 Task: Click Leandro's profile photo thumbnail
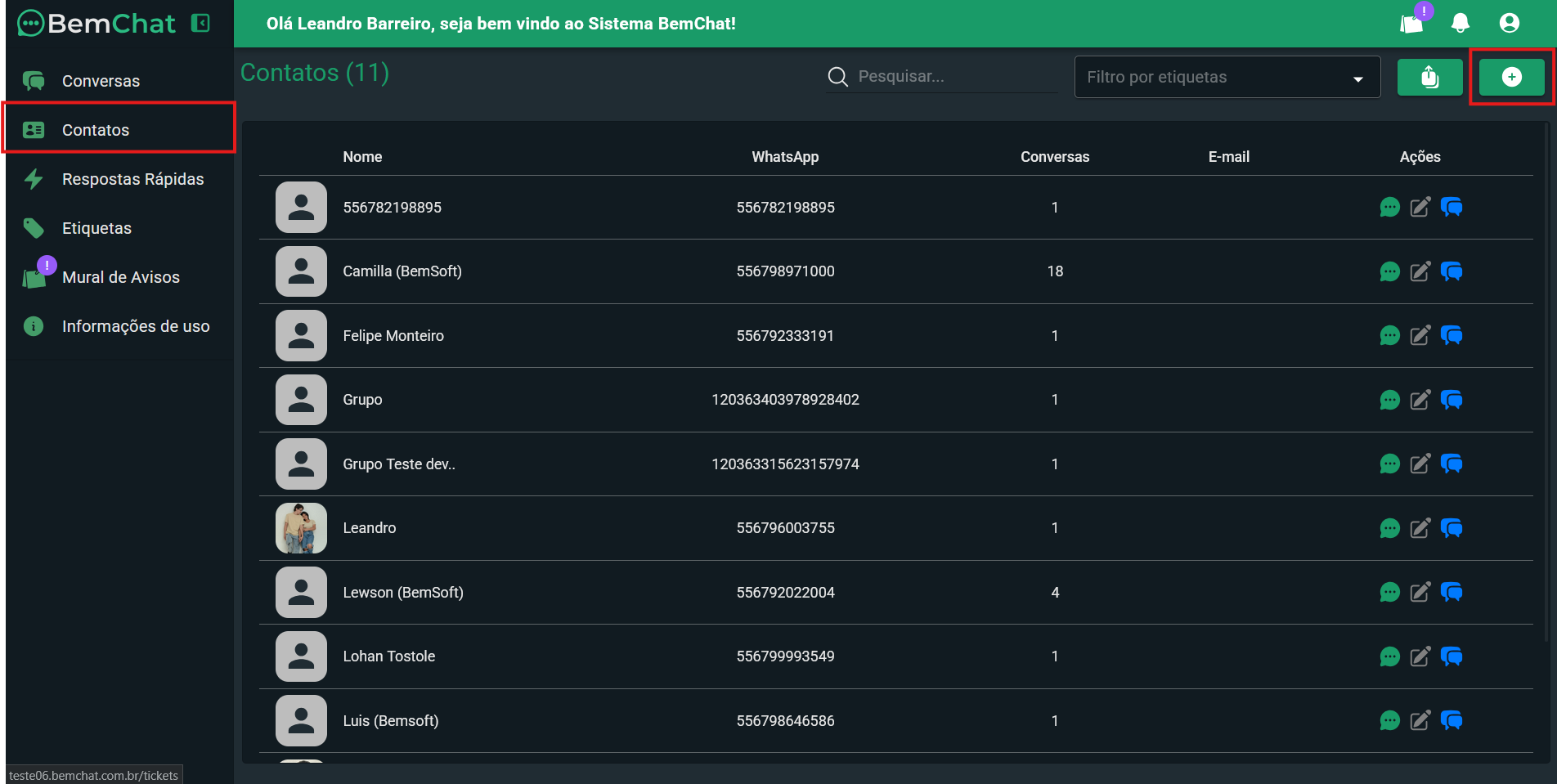301,528
